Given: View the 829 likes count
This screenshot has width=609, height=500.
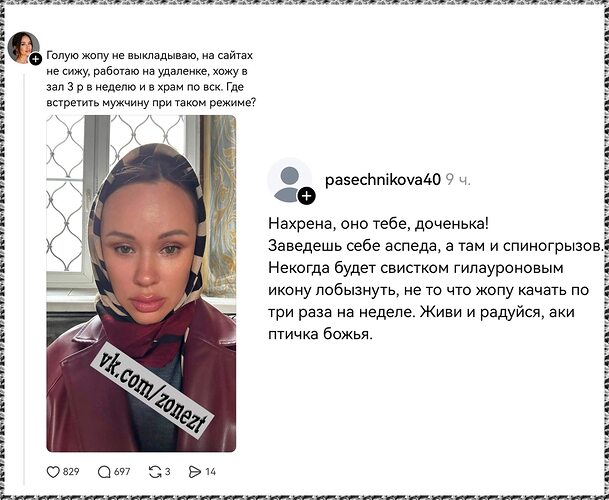Looking at the screenshot, I should point(71,472).
